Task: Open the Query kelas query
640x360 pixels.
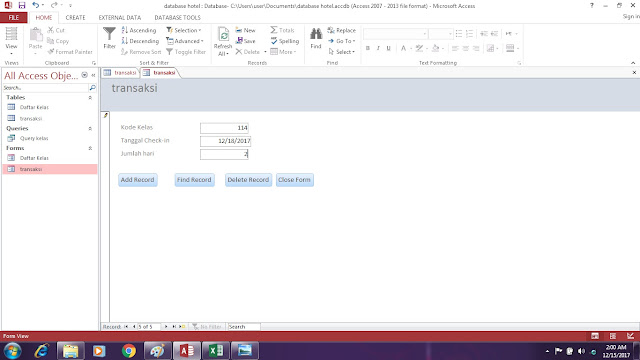Action: [x=34, y=138]
